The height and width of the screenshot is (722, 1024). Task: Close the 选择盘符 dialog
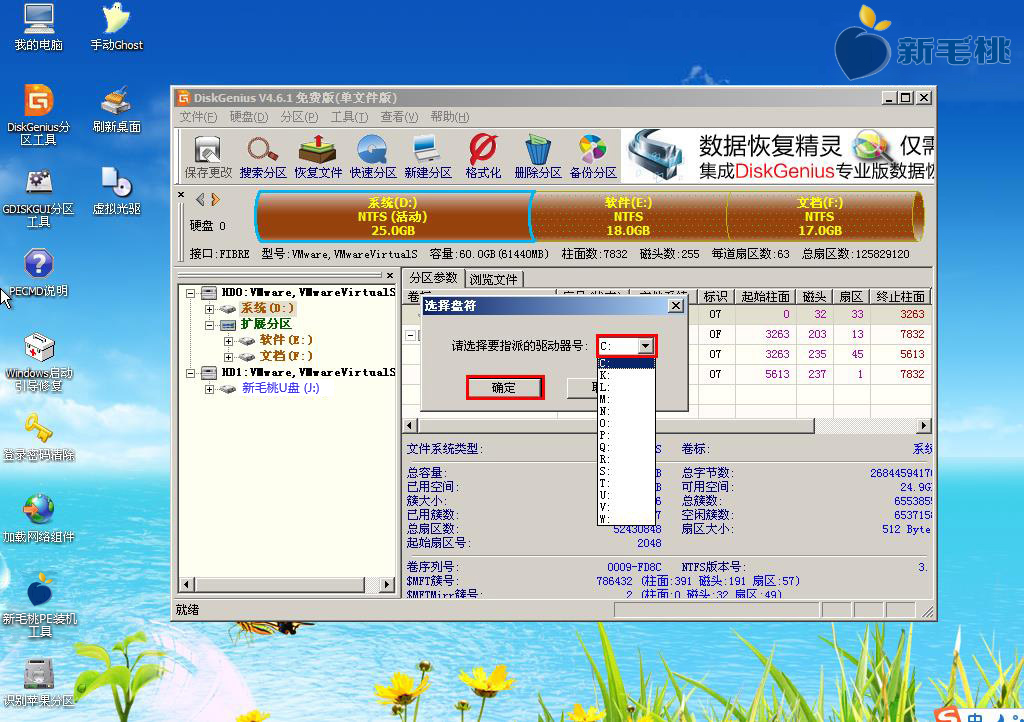676,306
